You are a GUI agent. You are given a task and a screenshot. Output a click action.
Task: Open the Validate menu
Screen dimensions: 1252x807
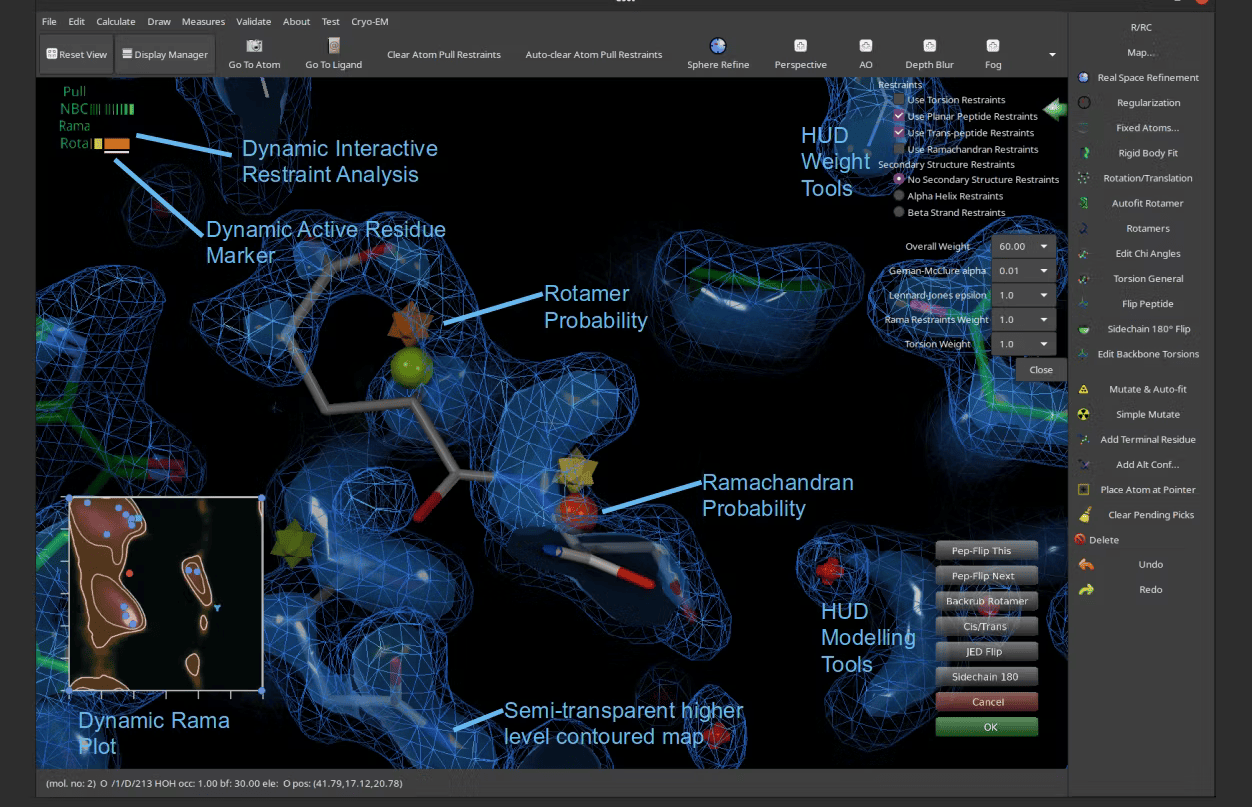click(254, 21)
